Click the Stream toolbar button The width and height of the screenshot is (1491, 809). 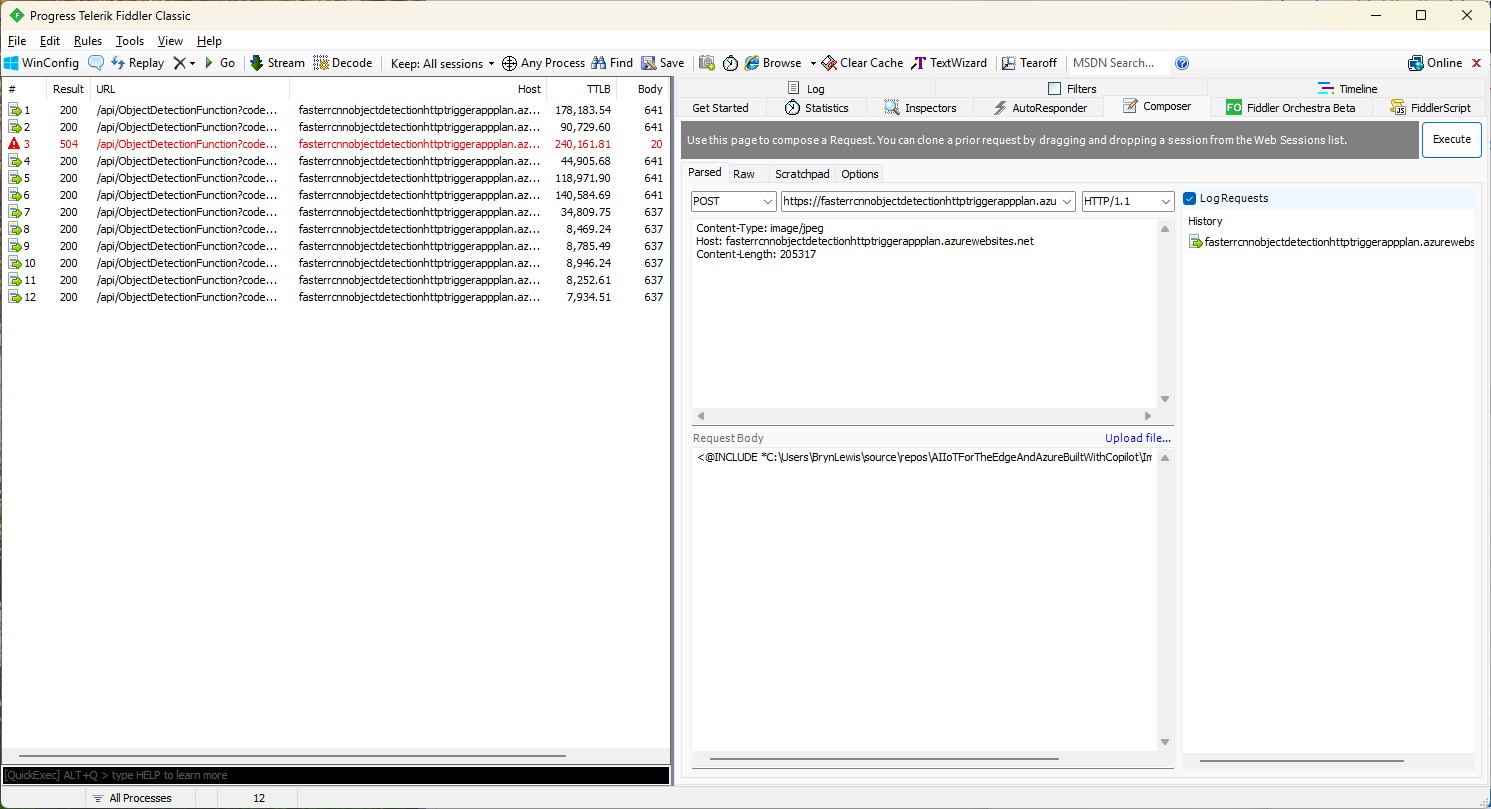(277, 63)
